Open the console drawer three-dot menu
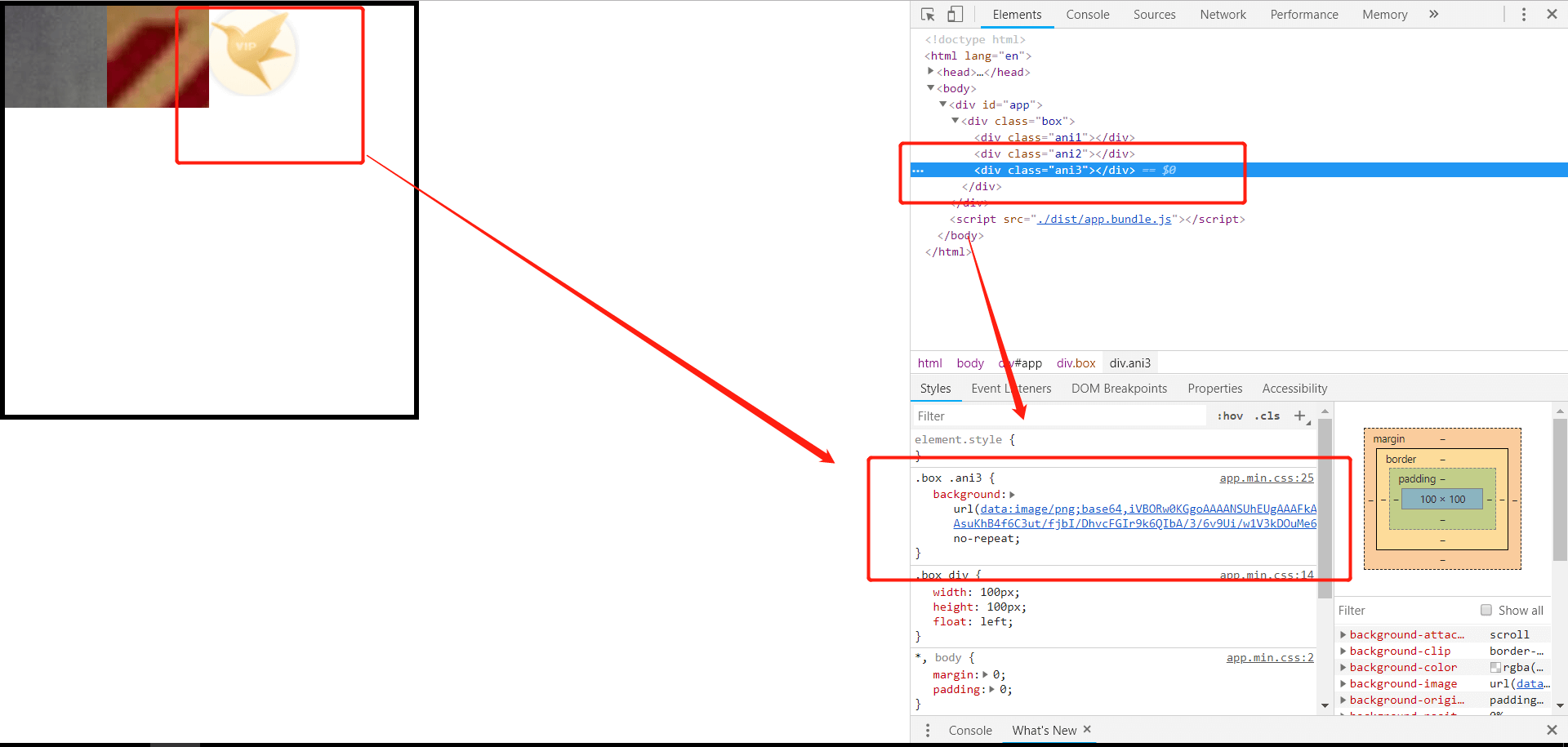The height and width of the screenshot is (747, 1568). click(928, 730)
